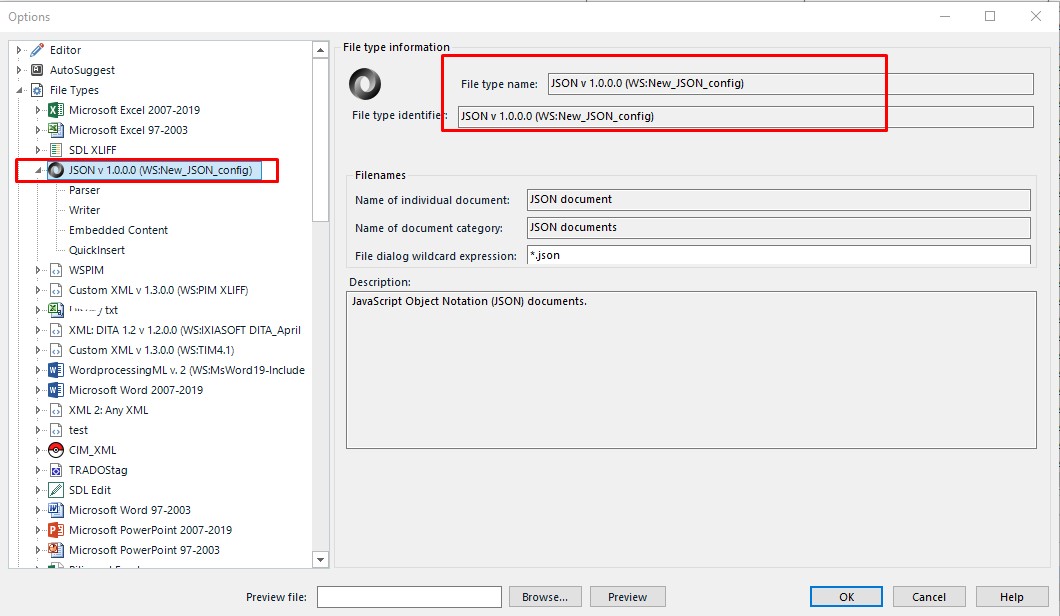Click the Microsoft PowerPoint 97-2003 icon

pos(56,550)
